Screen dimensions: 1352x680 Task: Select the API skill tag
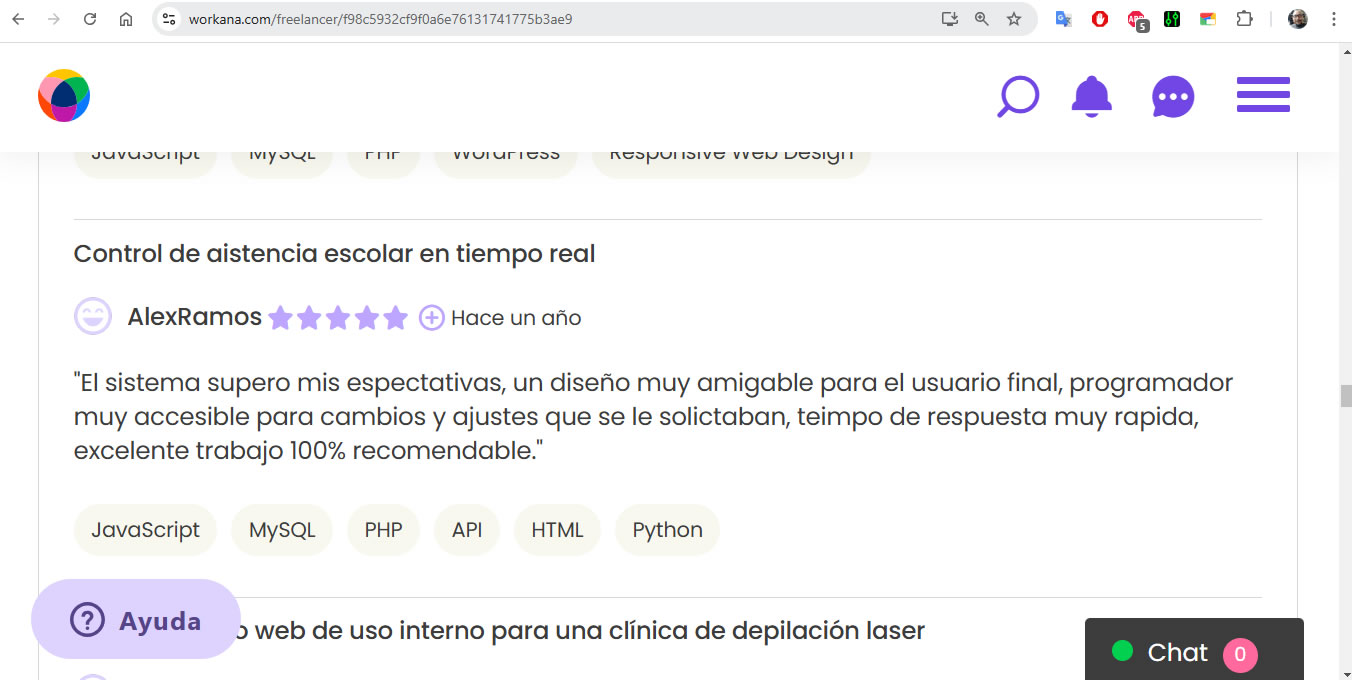click(x=467, y=530)
